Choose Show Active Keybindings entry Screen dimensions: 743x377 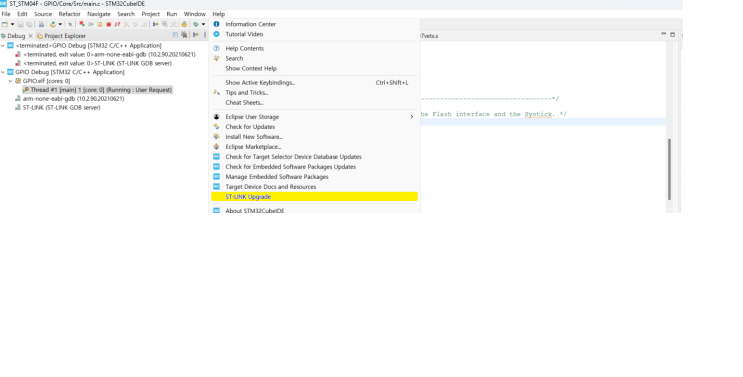pyautogui.click(x=314, y=82)
